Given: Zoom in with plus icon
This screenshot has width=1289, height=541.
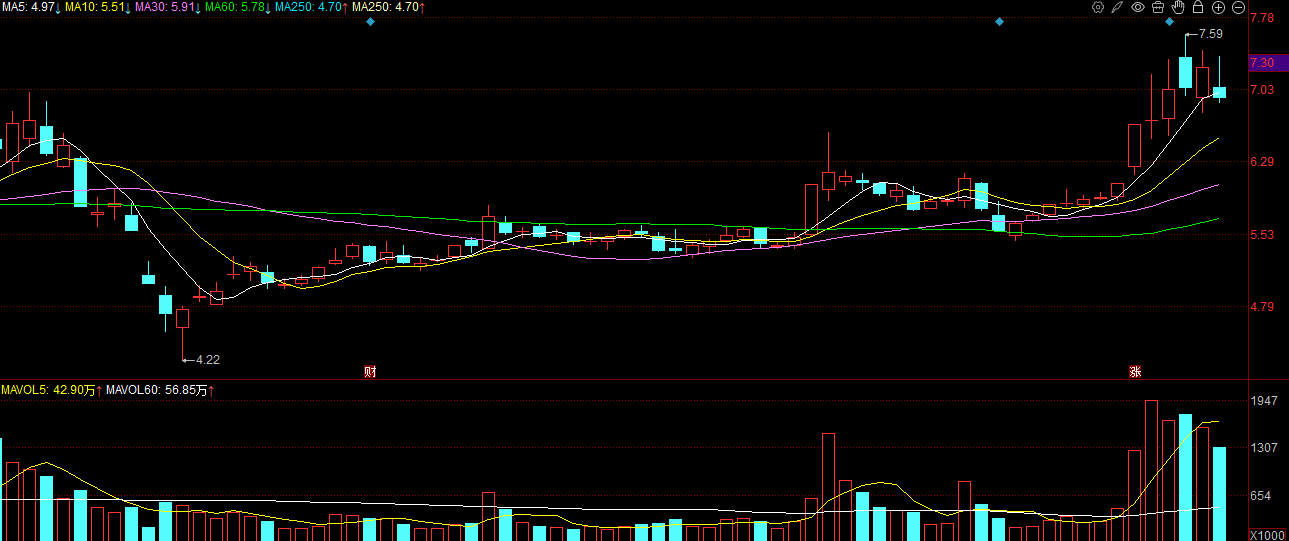Looking at the screenshot, I should coord(1218,7).
